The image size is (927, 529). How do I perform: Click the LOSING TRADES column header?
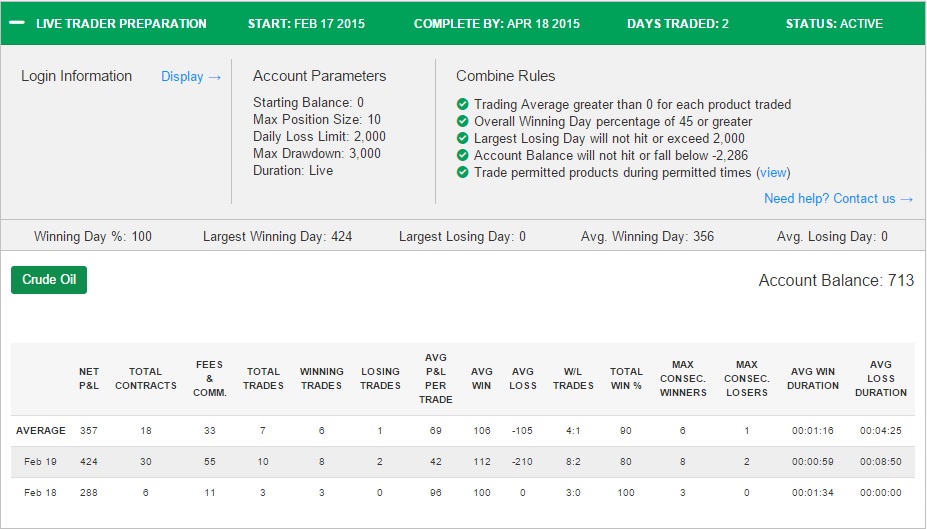pyautogui.click(x=380, y=379)
